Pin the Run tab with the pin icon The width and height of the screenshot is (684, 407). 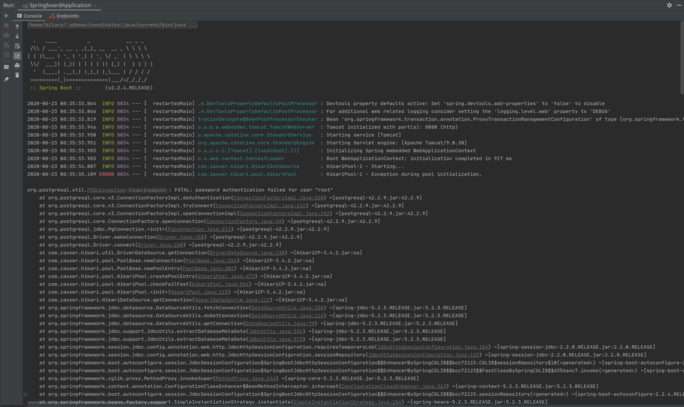pyautogui.click(x=6, y=79)
